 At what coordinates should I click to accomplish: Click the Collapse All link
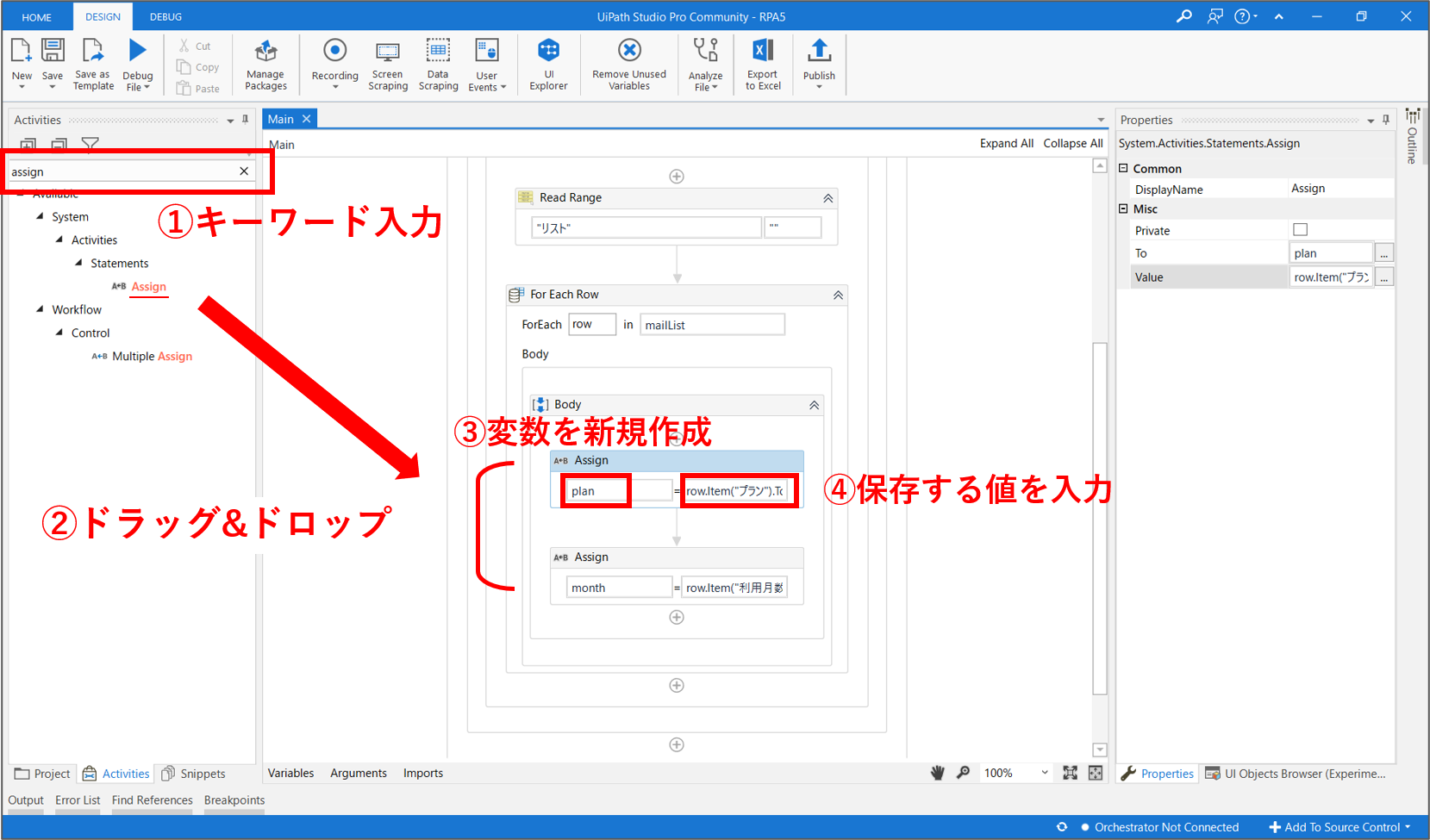[1072, 143]
